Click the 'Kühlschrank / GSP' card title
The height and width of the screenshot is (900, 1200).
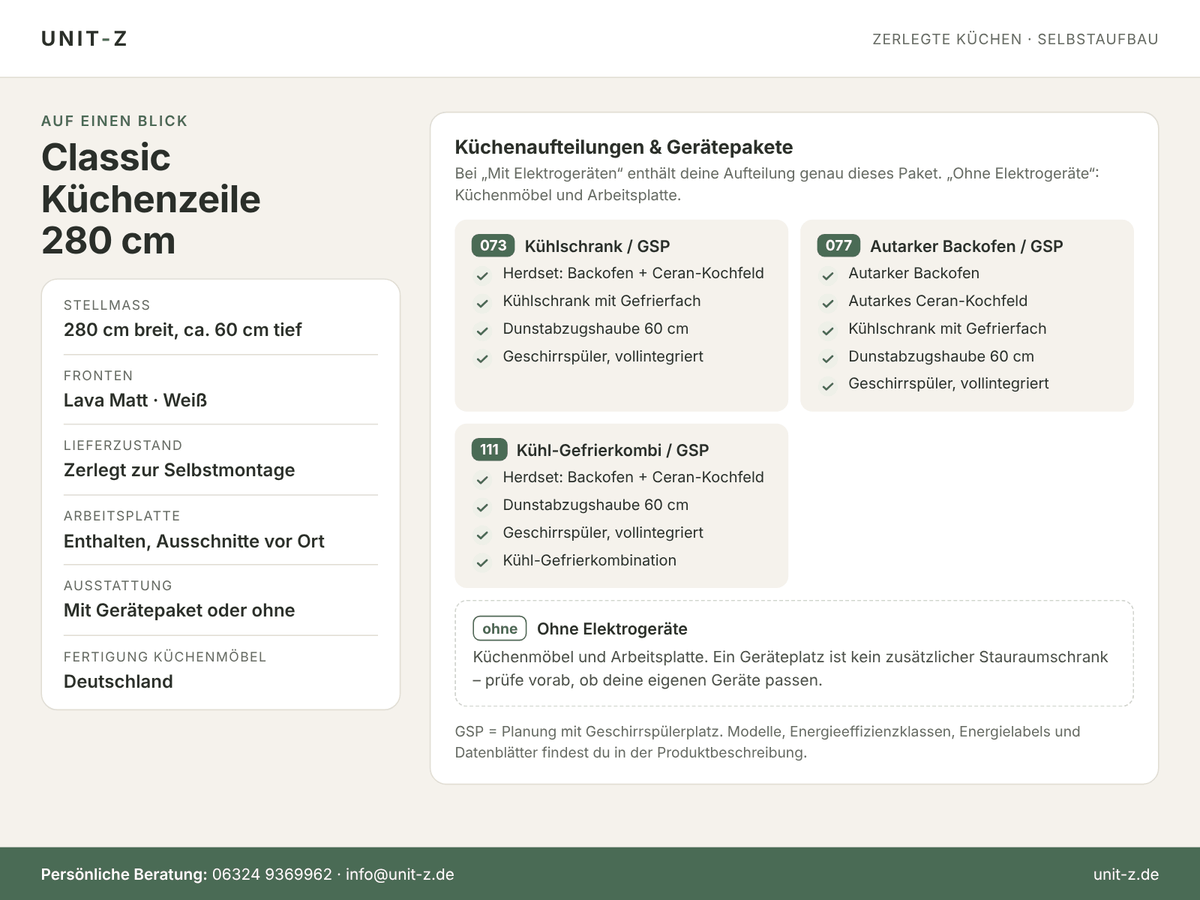(597, 246)
